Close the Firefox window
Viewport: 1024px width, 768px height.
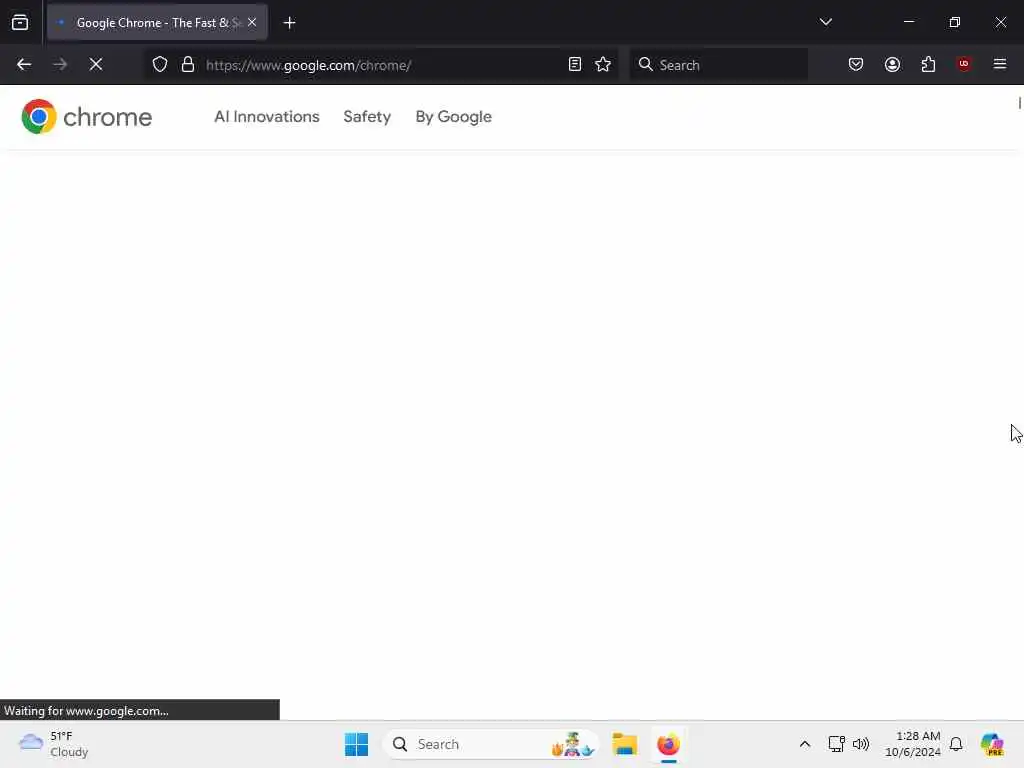tap(1000, 22)
